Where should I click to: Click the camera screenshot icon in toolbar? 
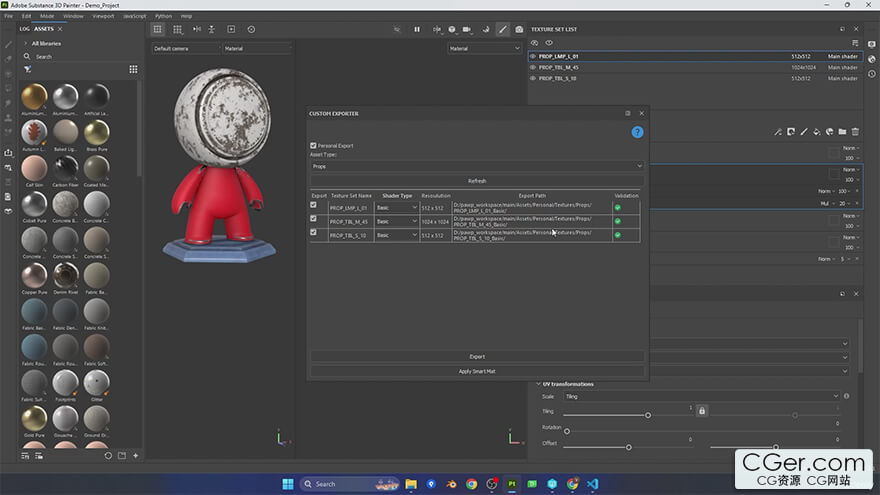point(519,29)
